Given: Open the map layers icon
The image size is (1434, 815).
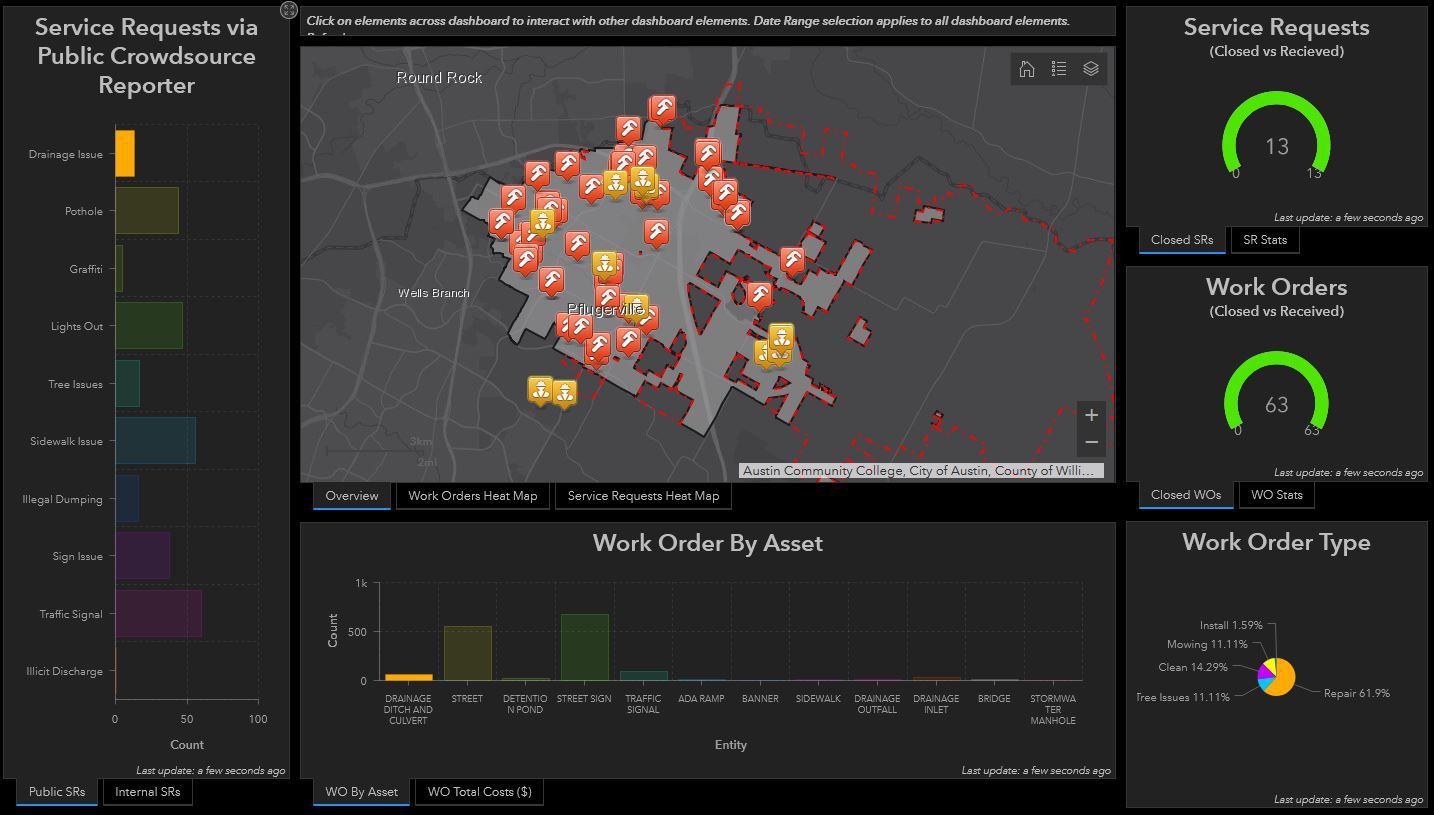Looking at the screenshot, I should (x=1091, y=69).
